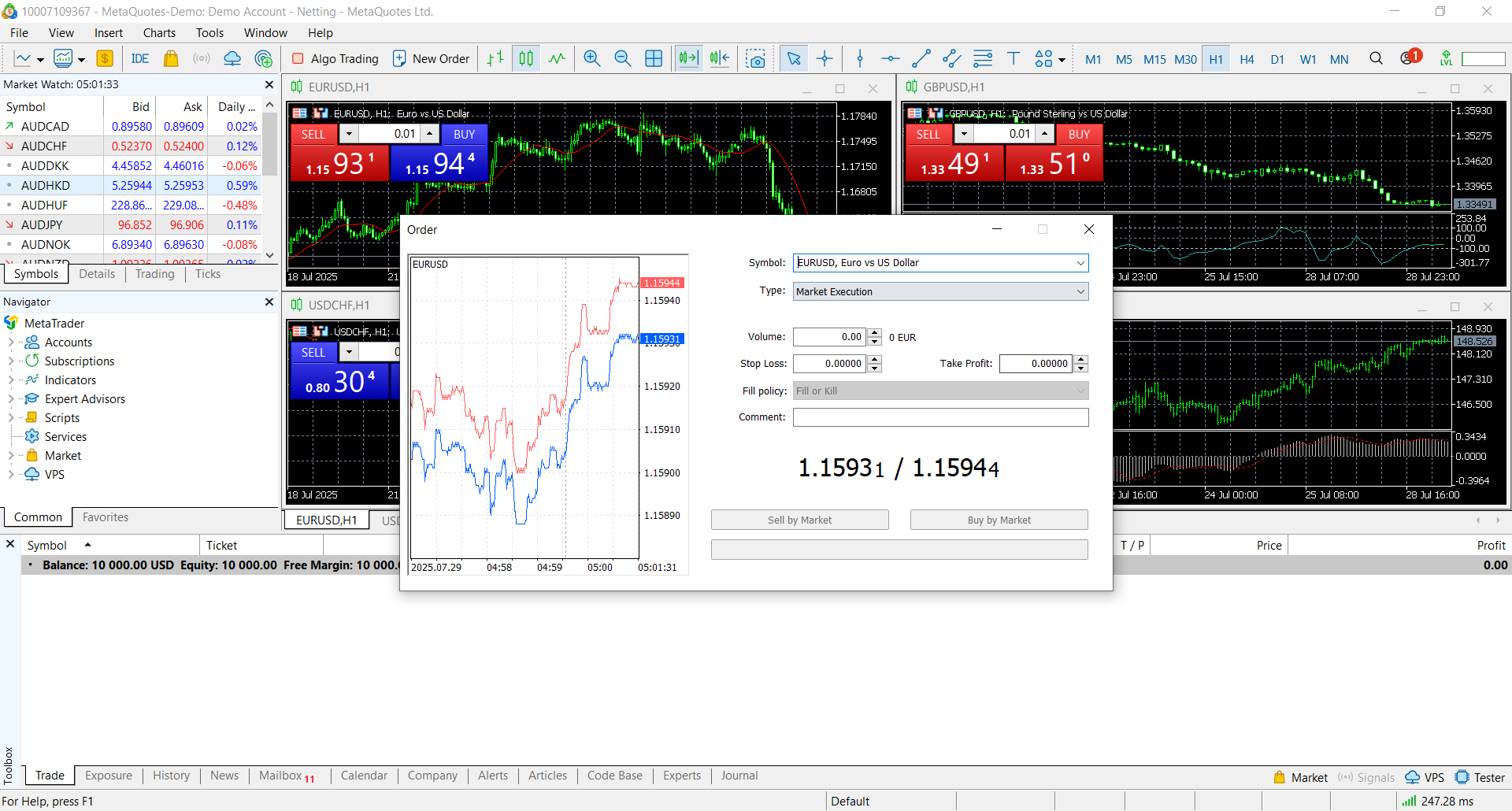1512x811 pixels.
Task: Open the search magnifier in the toolbar
Action: click(1376, 59)
